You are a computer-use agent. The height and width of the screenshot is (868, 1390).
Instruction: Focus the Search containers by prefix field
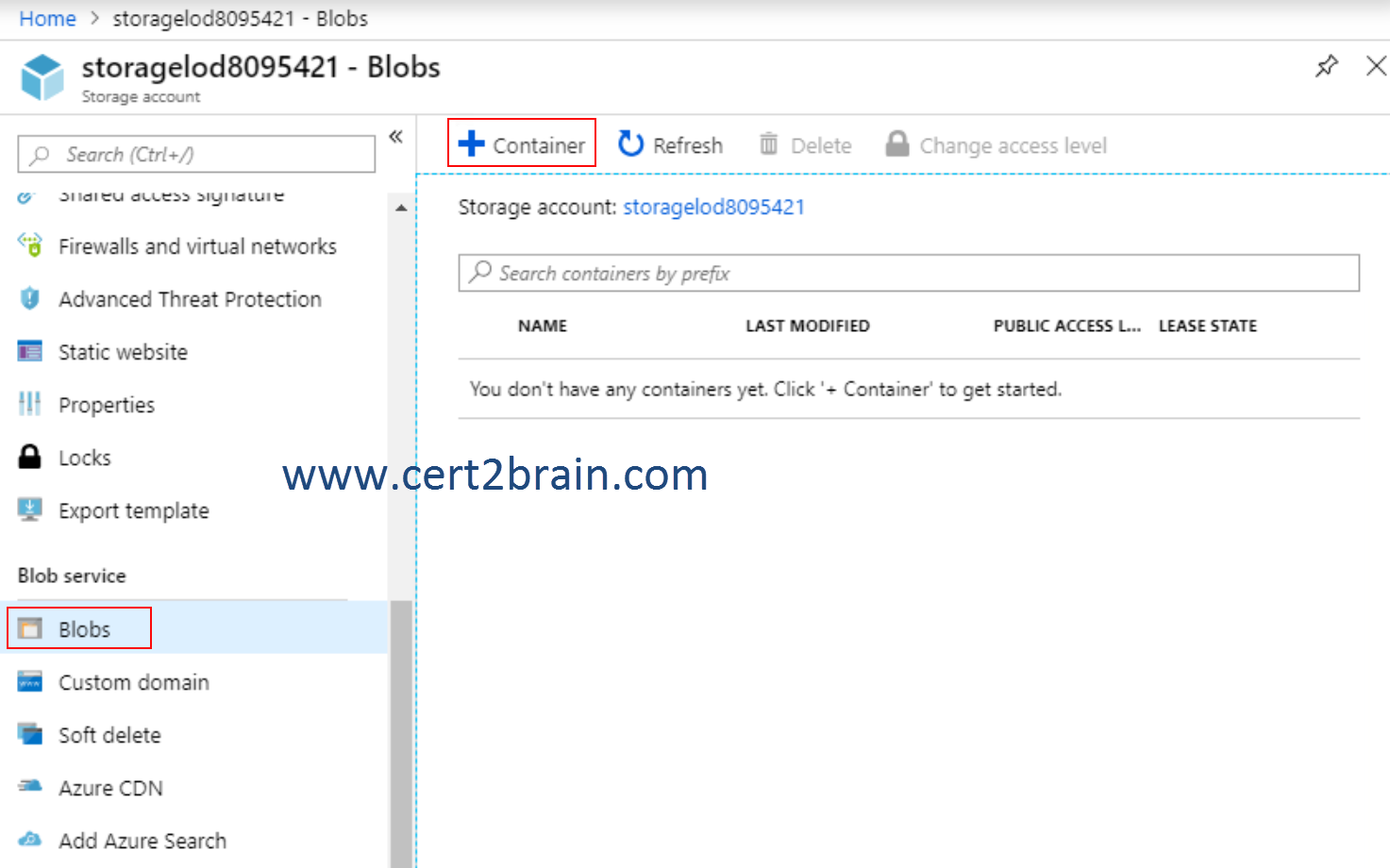click(x=909, y=273)
